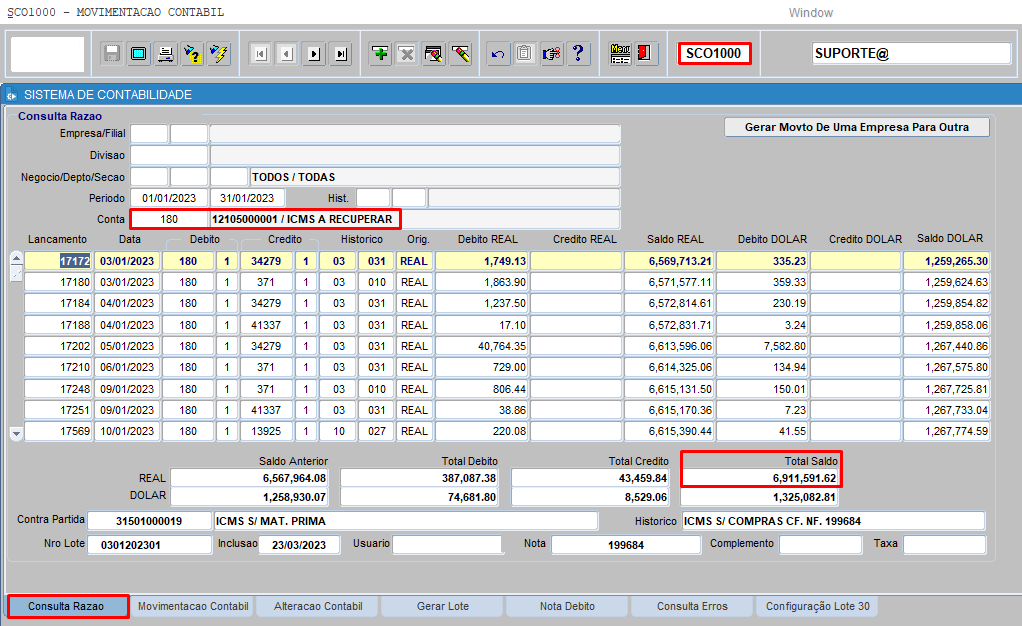
Task: Click the Total Credito DOLAR 8,529.06
Action: (x=590, y=497)
